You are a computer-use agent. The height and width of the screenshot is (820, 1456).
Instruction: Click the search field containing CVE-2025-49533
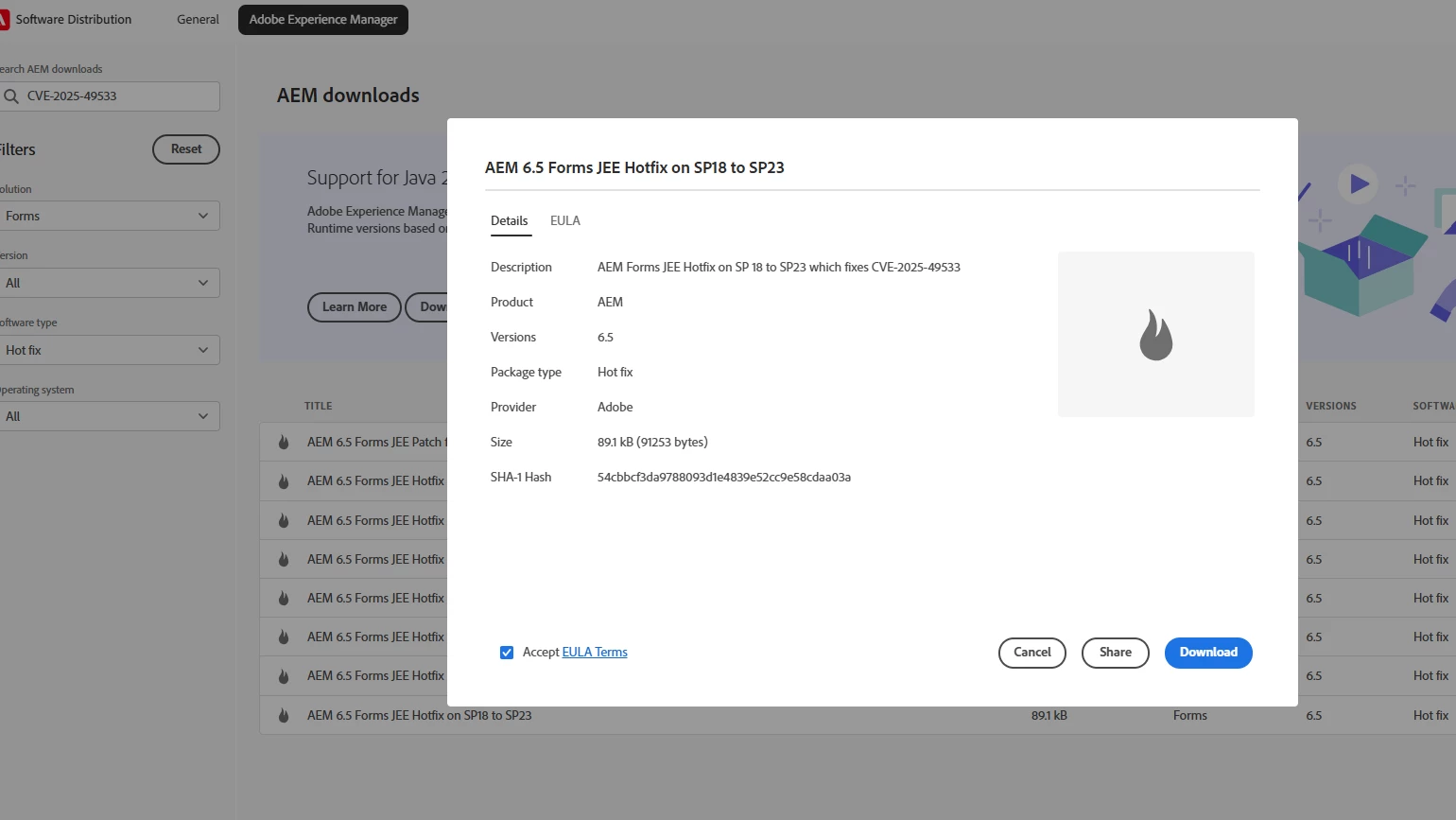point(109,96)
